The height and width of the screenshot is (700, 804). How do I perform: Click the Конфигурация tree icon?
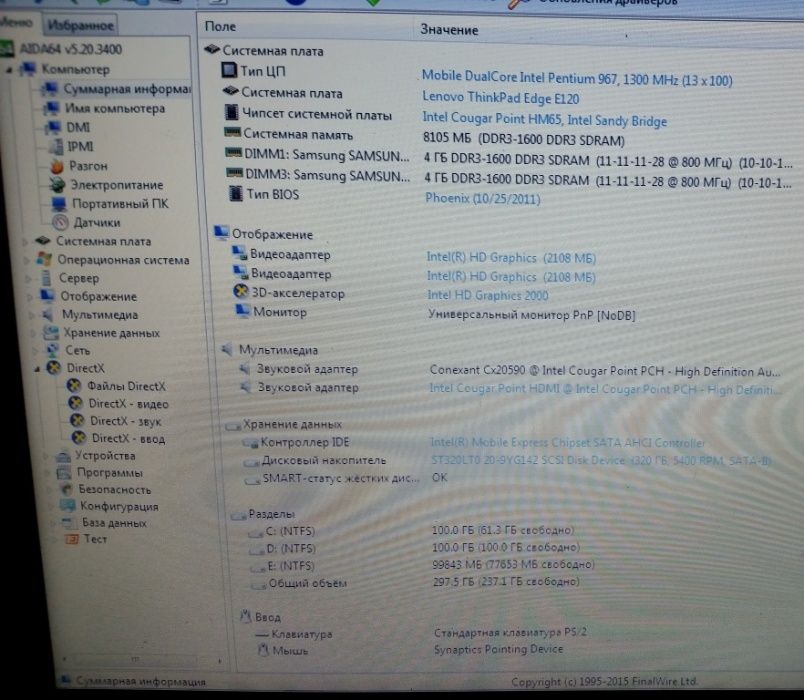[x=68, y=506]
